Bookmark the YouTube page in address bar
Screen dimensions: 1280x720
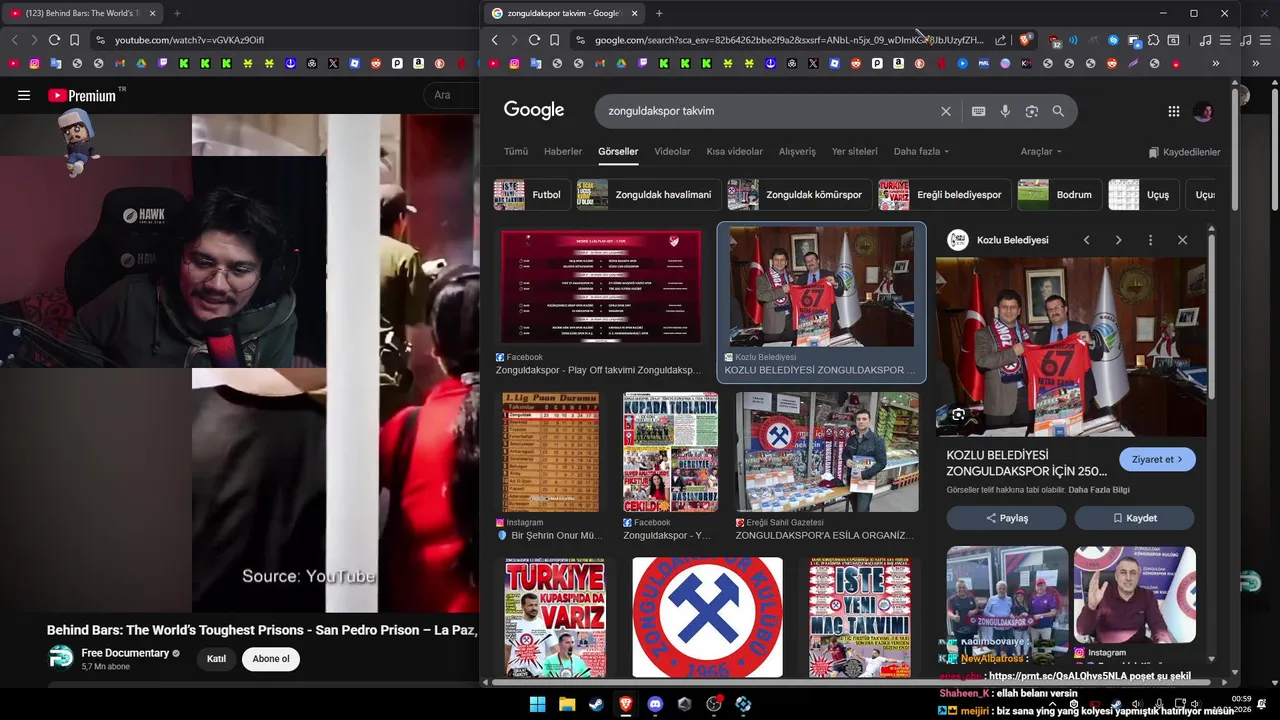click(74, 40)
